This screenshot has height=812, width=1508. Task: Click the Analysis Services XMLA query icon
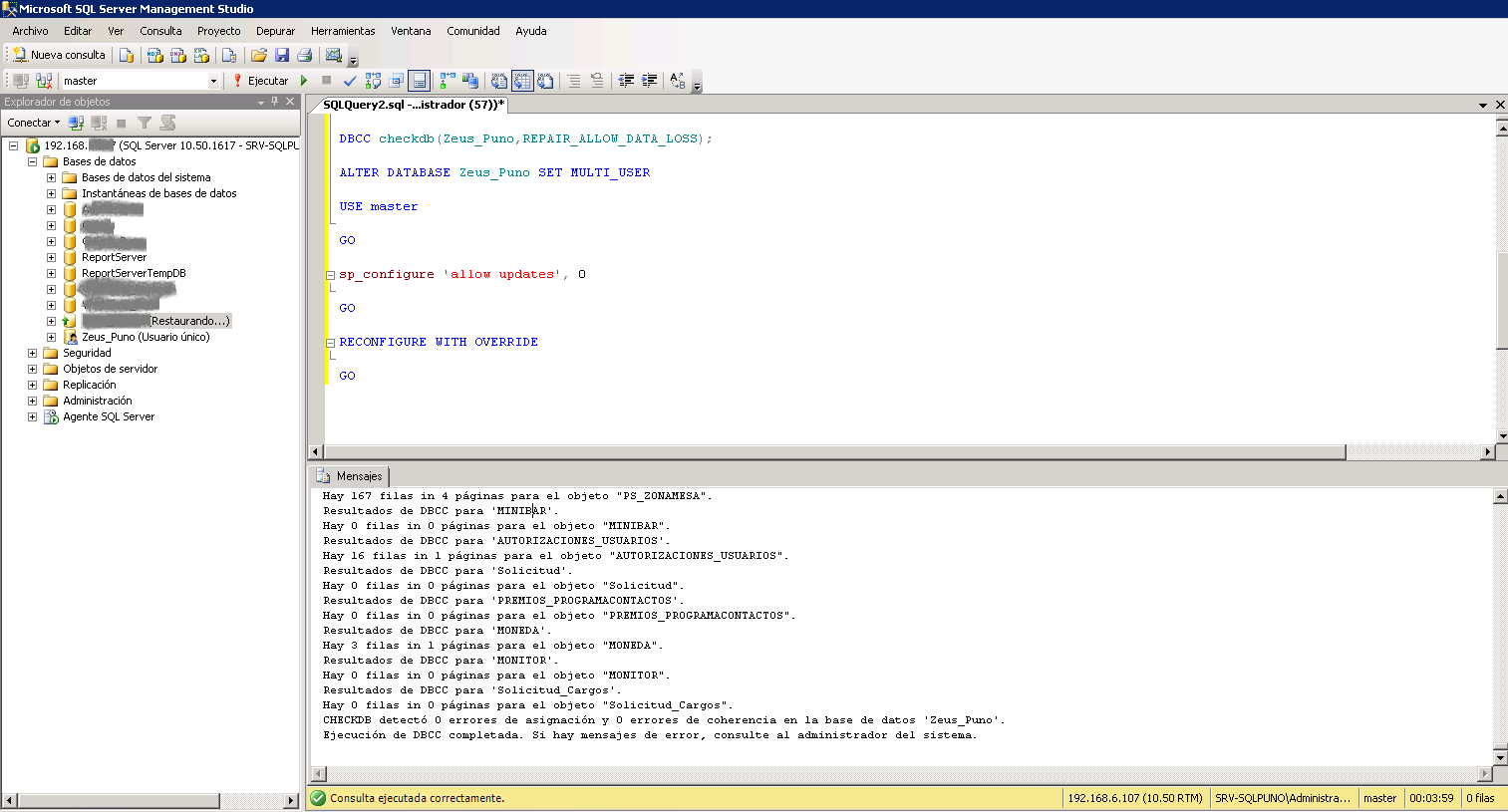click(202, 55)
